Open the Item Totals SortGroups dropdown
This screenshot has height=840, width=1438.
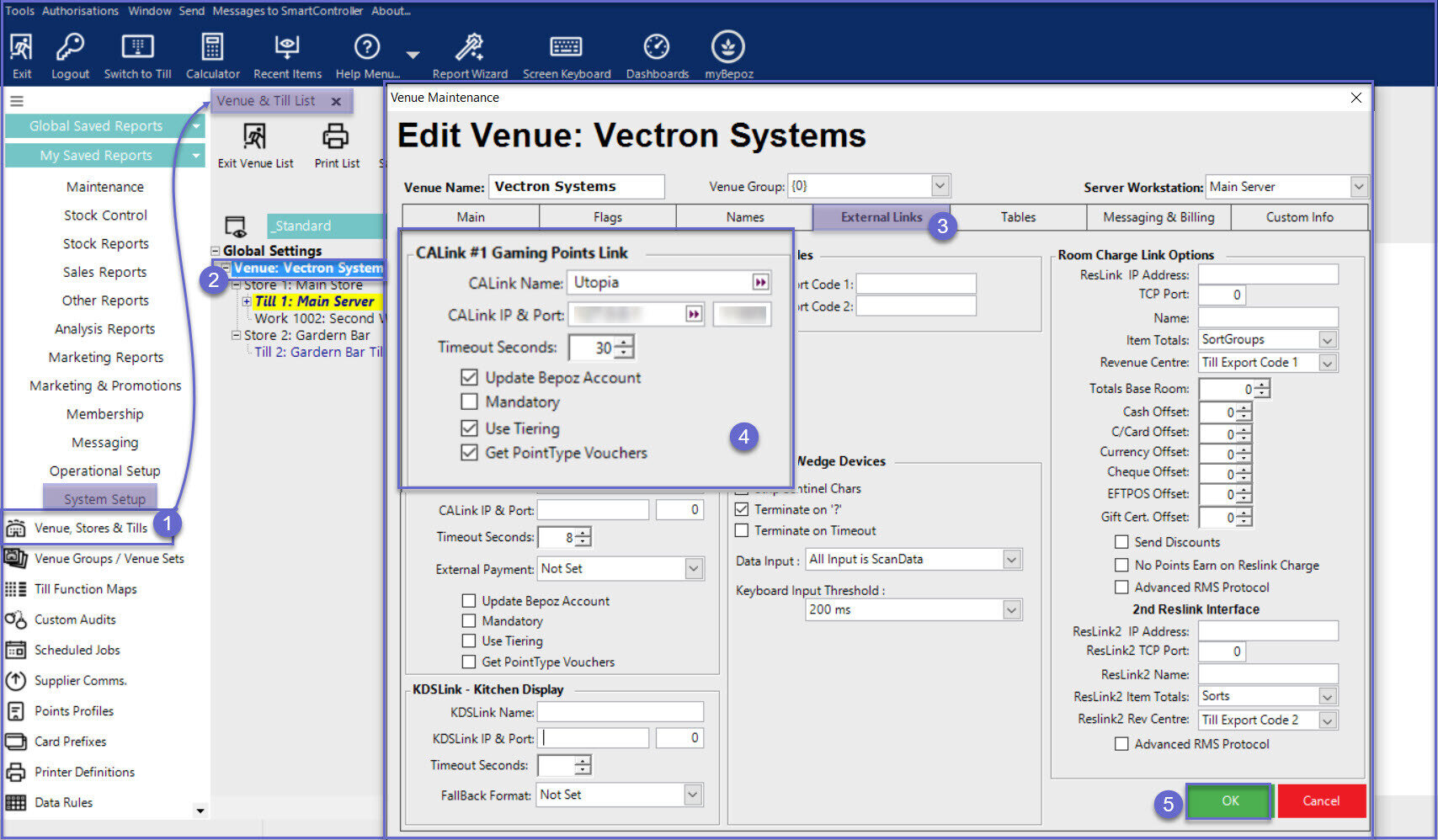click(x=1327, y=340)
